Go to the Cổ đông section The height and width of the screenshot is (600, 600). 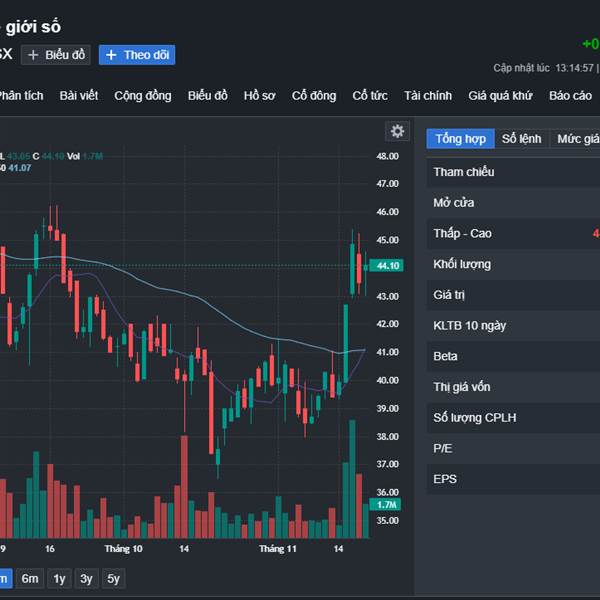tap(314, 96)
